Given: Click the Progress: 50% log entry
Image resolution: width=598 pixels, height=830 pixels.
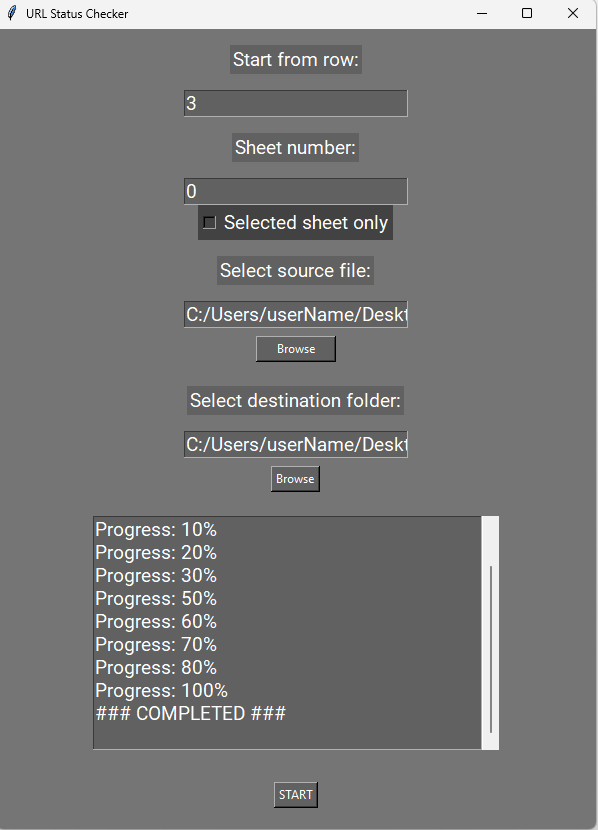Looking at the screenshot, I should pyautogui.click(x=156, y=598).
